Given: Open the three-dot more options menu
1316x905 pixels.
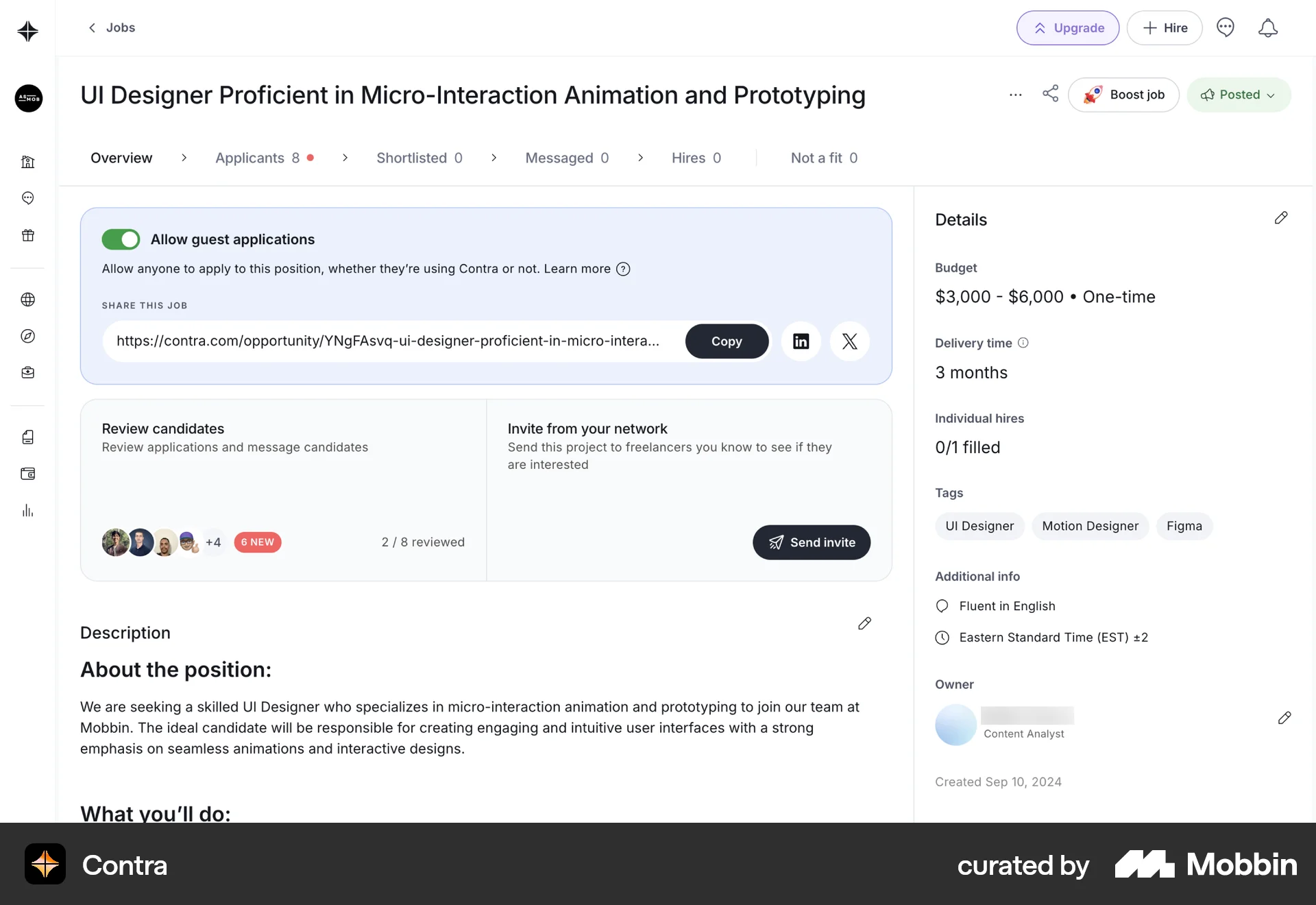Looking at the screenshot, I should (1015, 95).
